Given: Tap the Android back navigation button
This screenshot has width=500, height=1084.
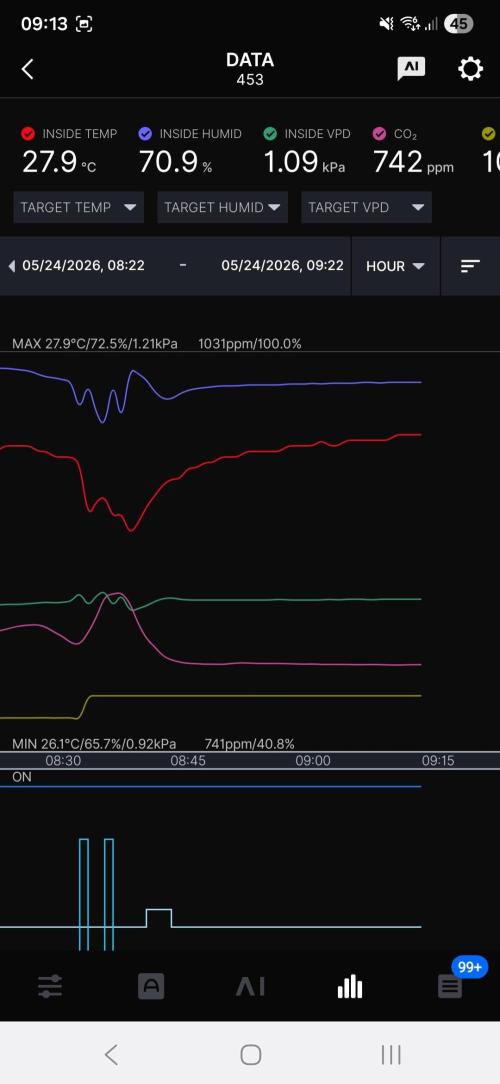Looking at the screenshot, I should click(x=111, y=1054).
